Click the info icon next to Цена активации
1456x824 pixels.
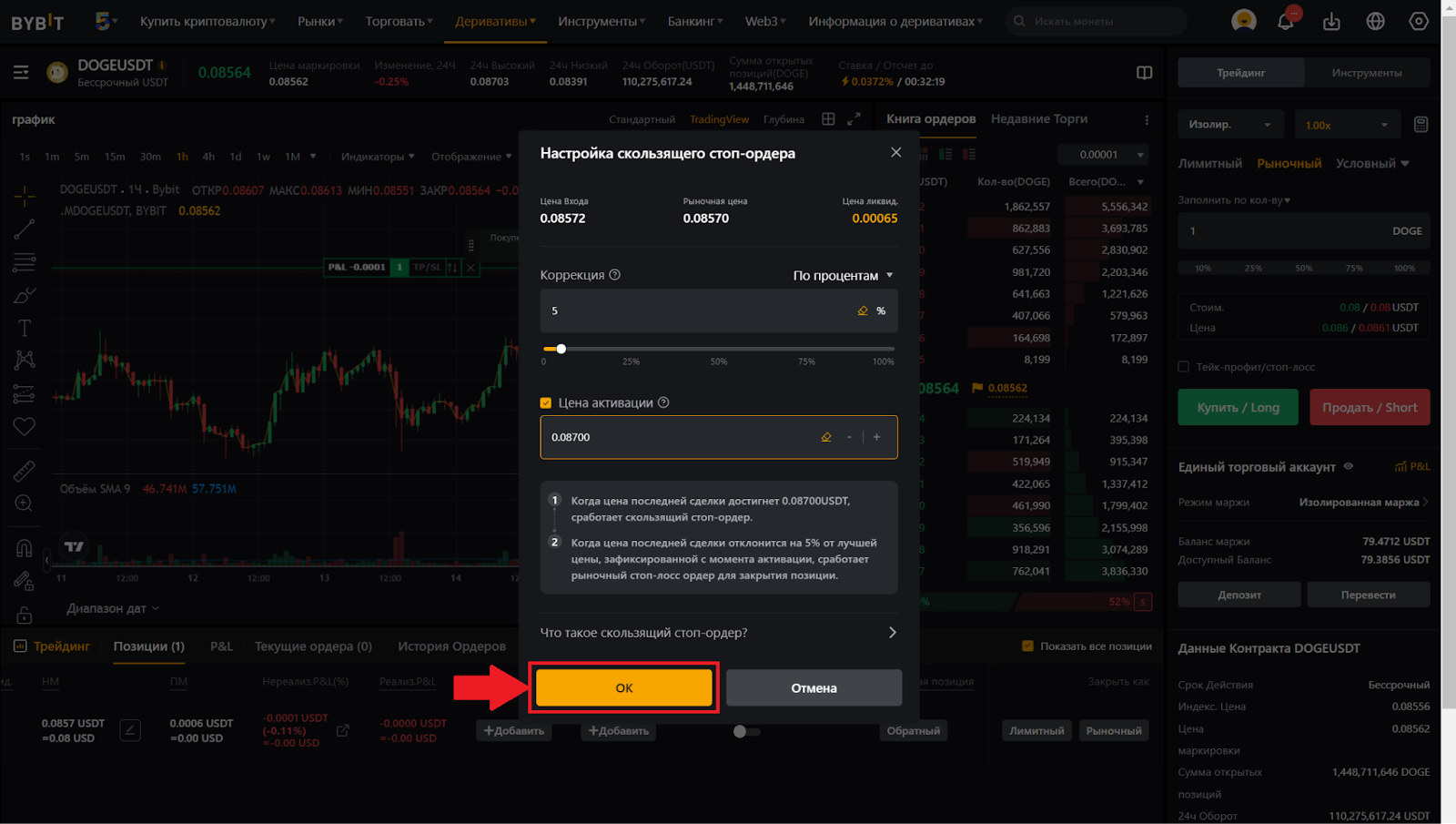point(663,402)
